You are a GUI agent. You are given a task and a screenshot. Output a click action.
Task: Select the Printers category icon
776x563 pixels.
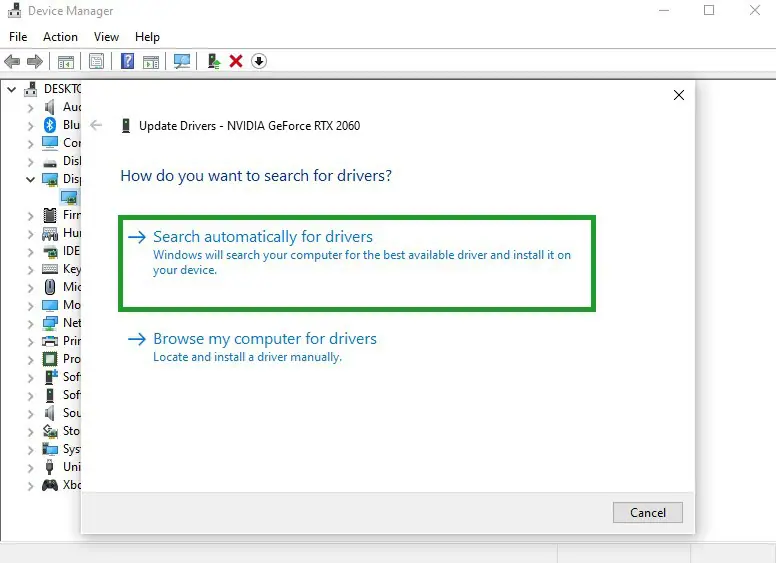(50, 341)
